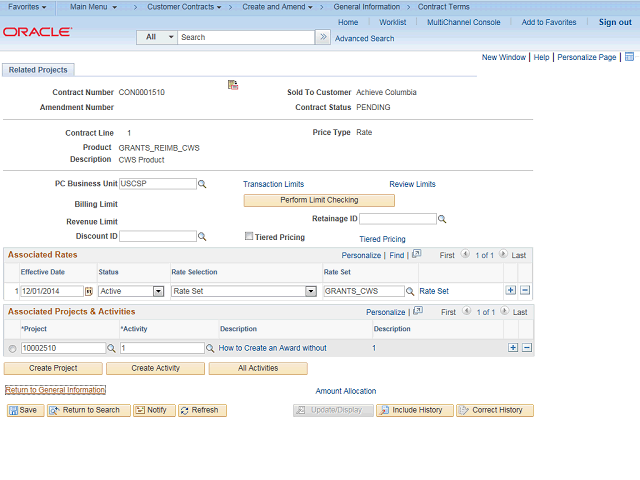This screenshot has height=480, width=640.
Task: View all icon in Associated Projects header
Action: (418, 311)
